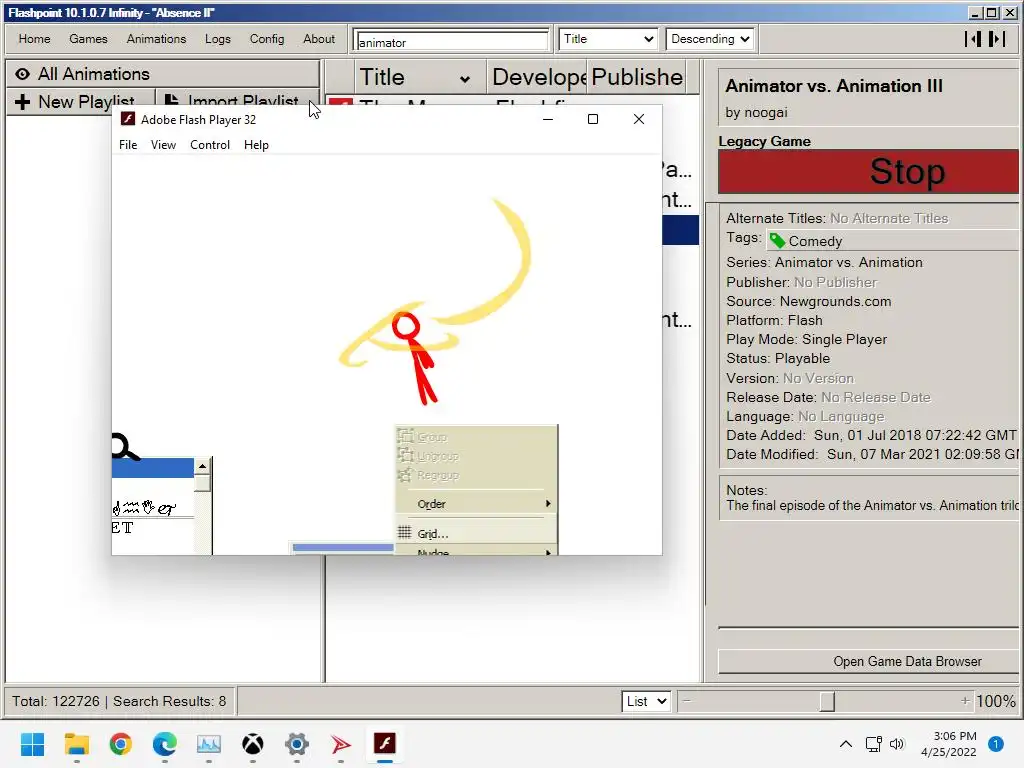The image size is (1024, 768).
Task: Click the Publisher column header
Action: [637, 77]
